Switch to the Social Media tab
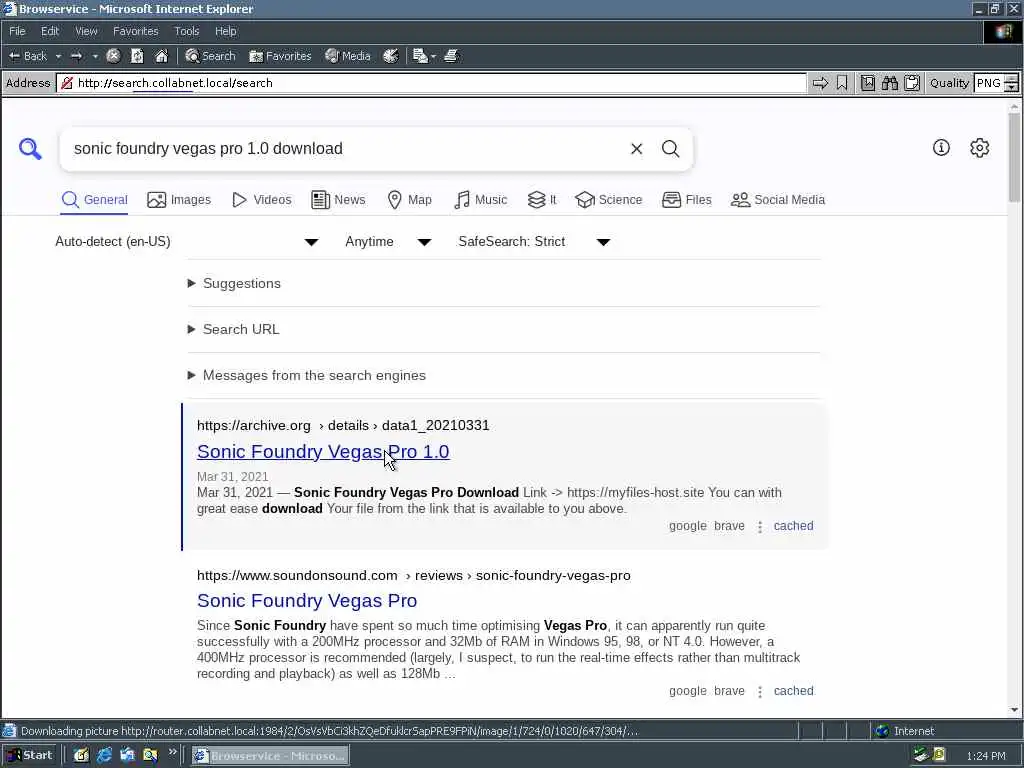This screenshot has width=1024, height=768. point(778,200)
